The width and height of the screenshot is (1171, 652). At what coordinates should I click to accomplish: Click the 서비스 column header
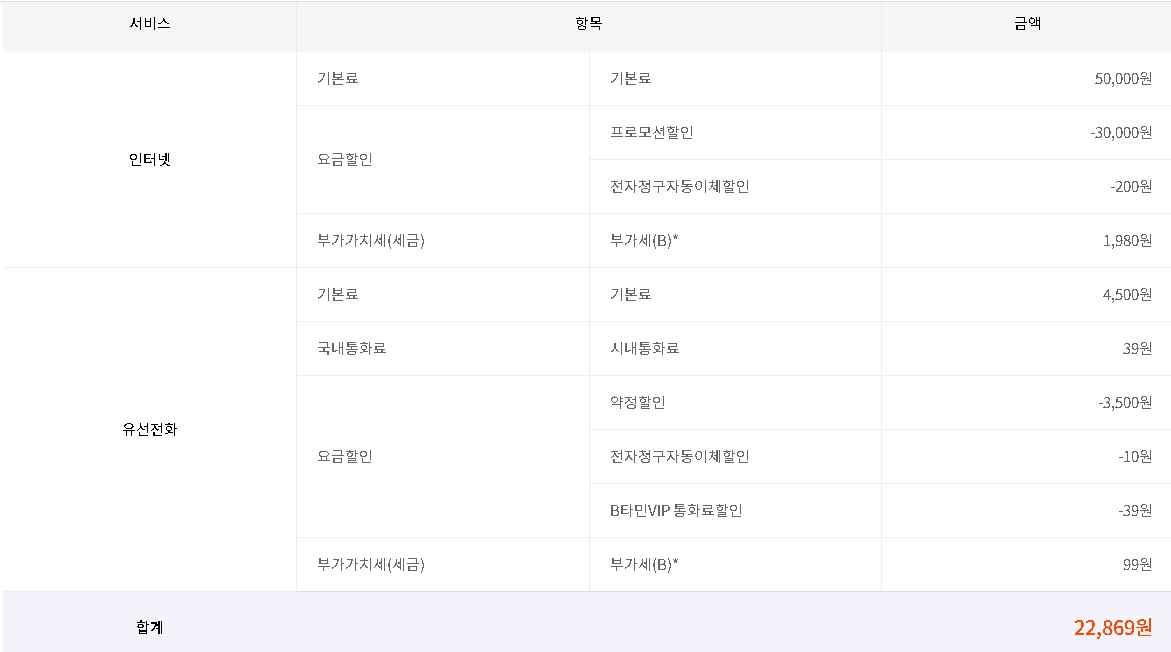click(x=149, y=24)
